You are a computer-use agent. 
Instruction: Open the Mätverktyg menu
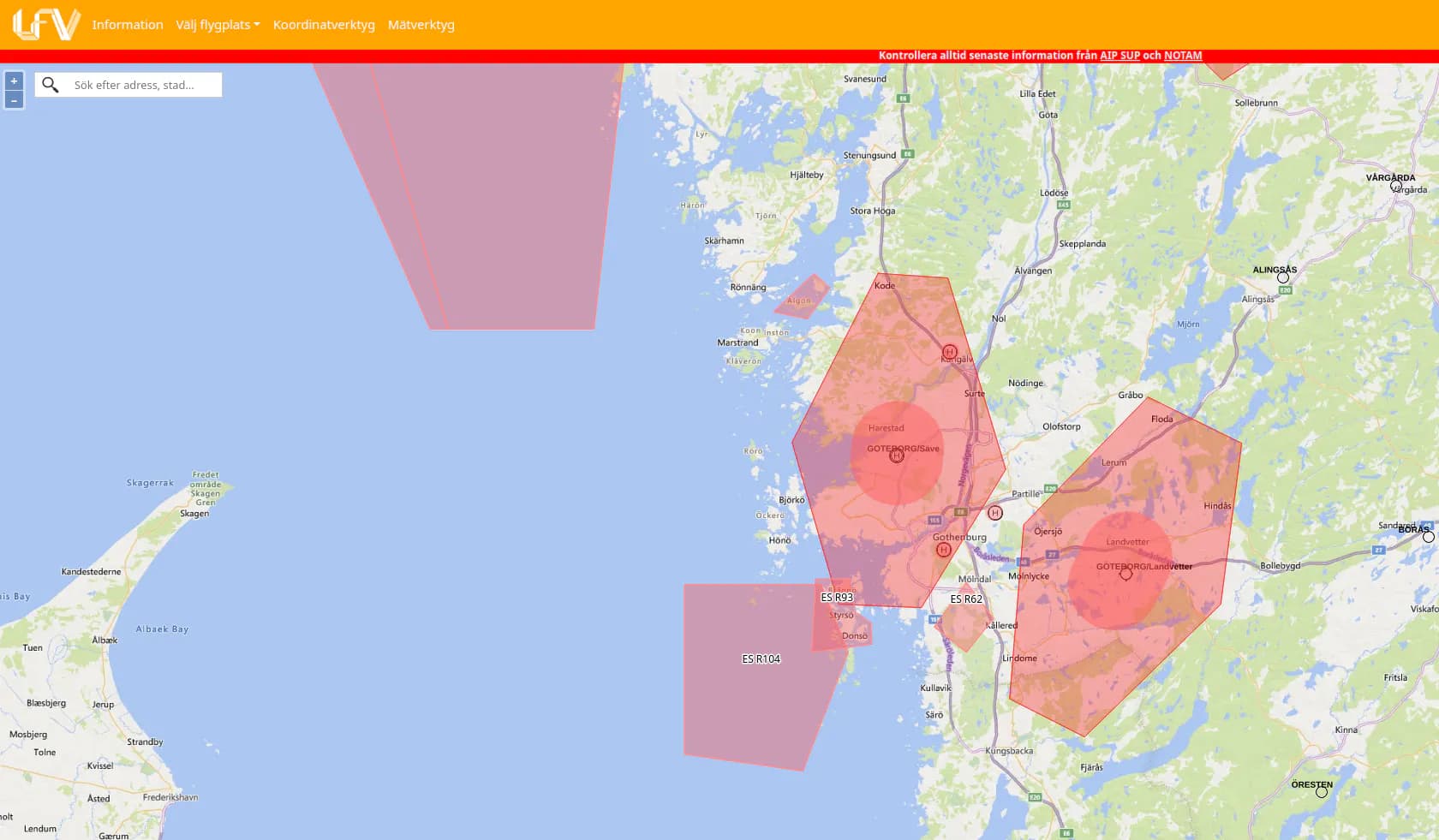(421, 25)
